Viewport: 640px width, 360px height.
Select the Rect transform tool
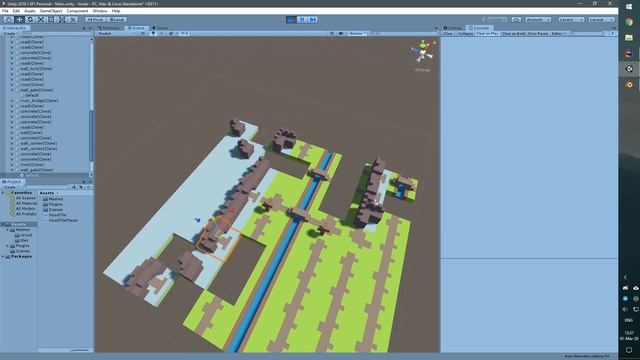(51, 19)
